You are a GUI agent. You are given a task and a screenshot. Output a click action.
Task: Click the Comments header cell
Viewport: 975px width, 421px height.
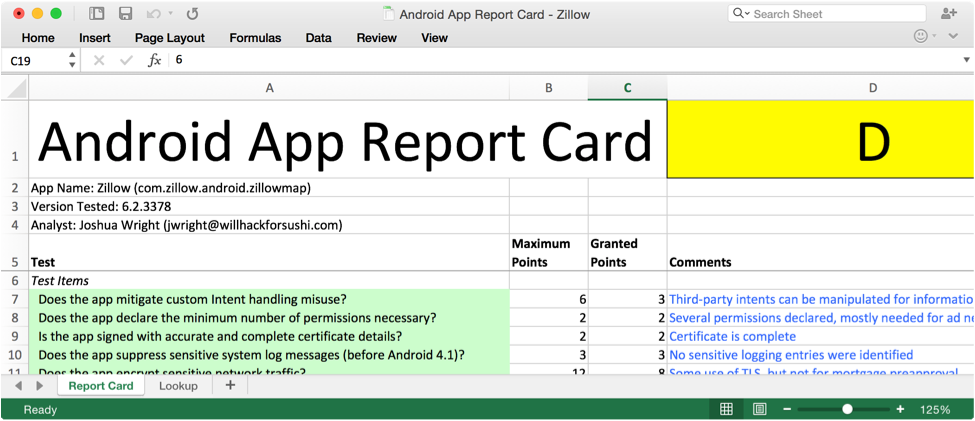click(820, 252)
